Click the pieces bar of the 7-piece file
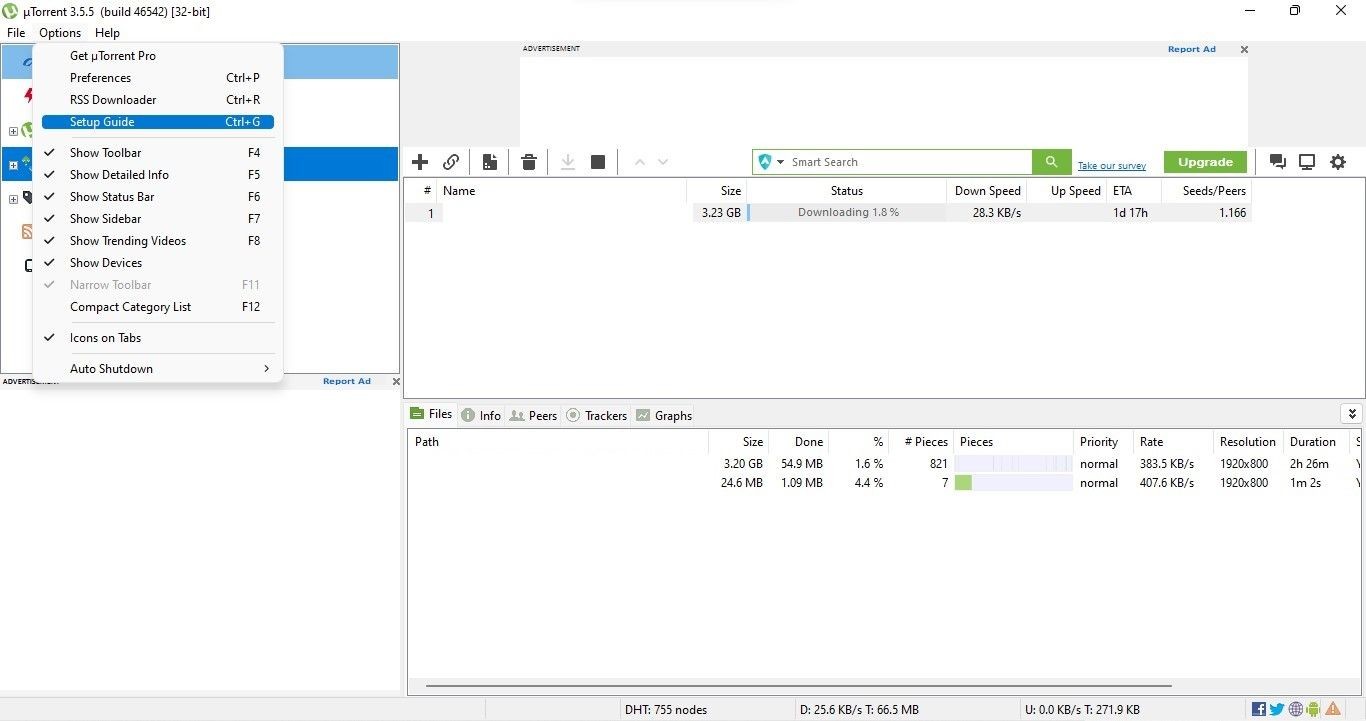Image resolution: width=1366 pixels, height=721 pixels. (1013, 483)
